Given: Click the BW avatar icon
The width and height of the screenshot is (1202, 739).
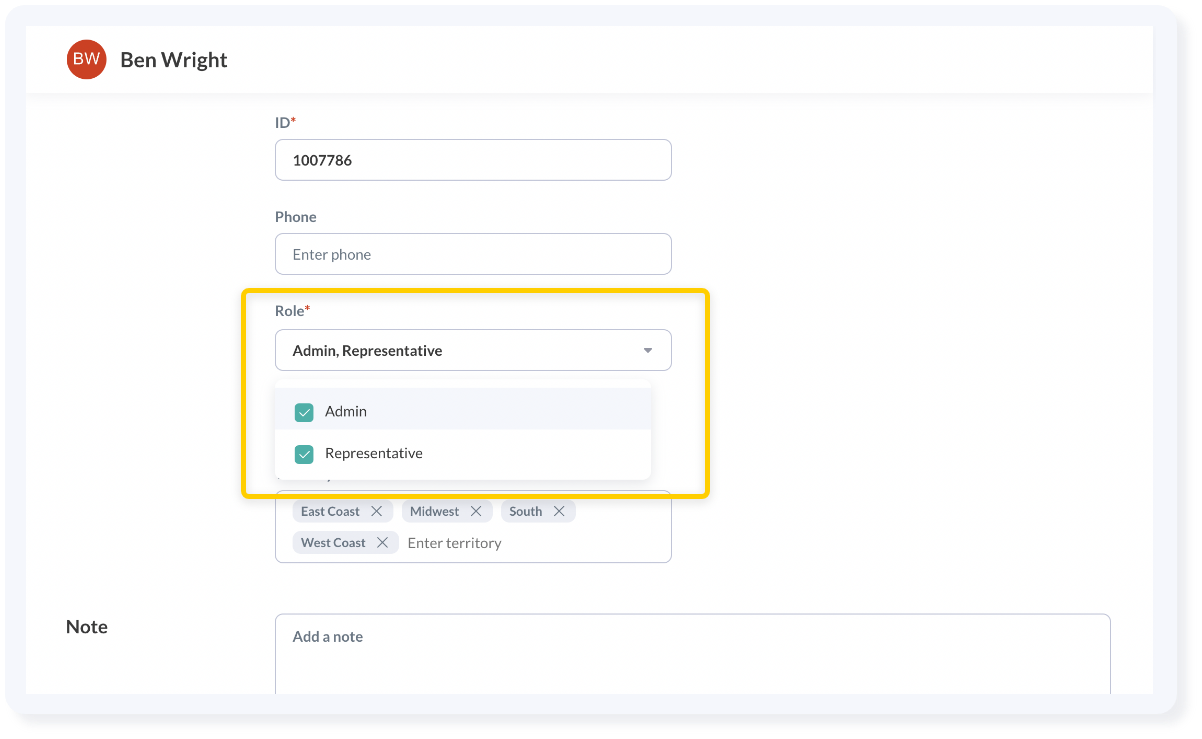Looking at the screenshot, I should (86, 59).
